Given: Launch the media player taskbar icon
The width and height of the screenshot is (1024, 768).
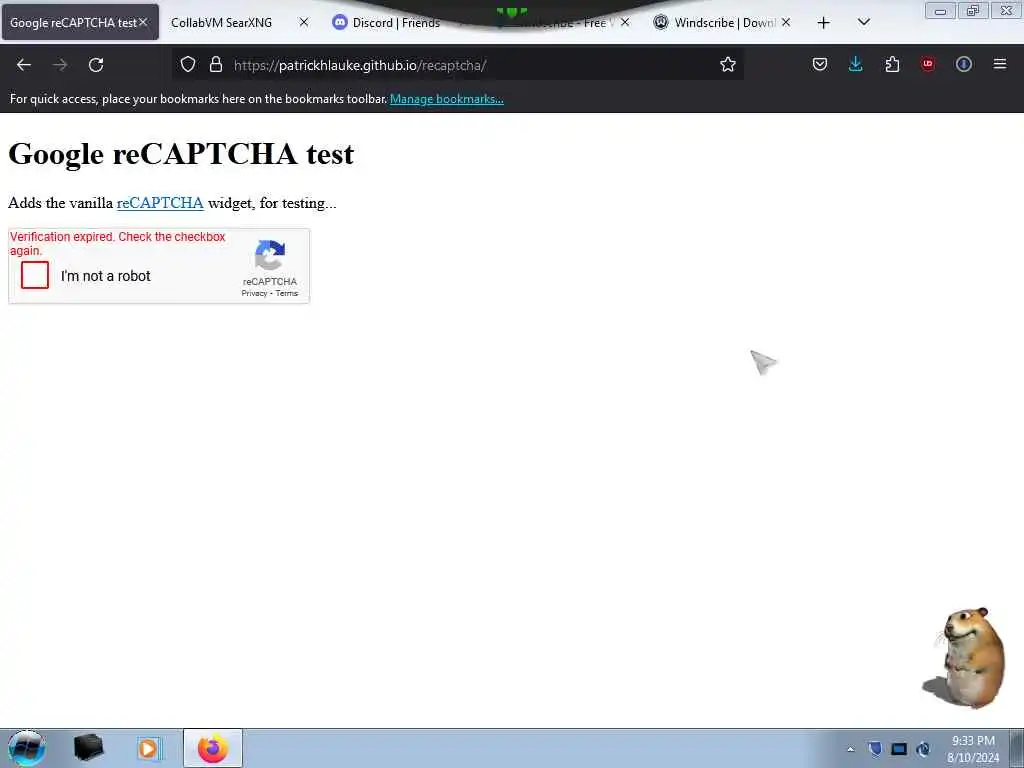Looking at the screenshot, I should [x=148, y=748].
